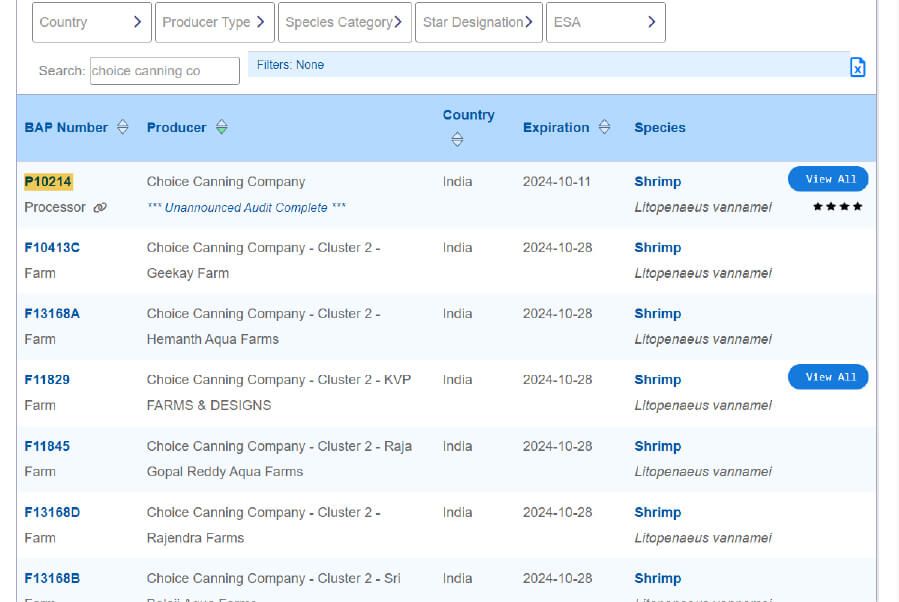Click 'Litopenaeus vannamei' in the F13168D row

703,538
